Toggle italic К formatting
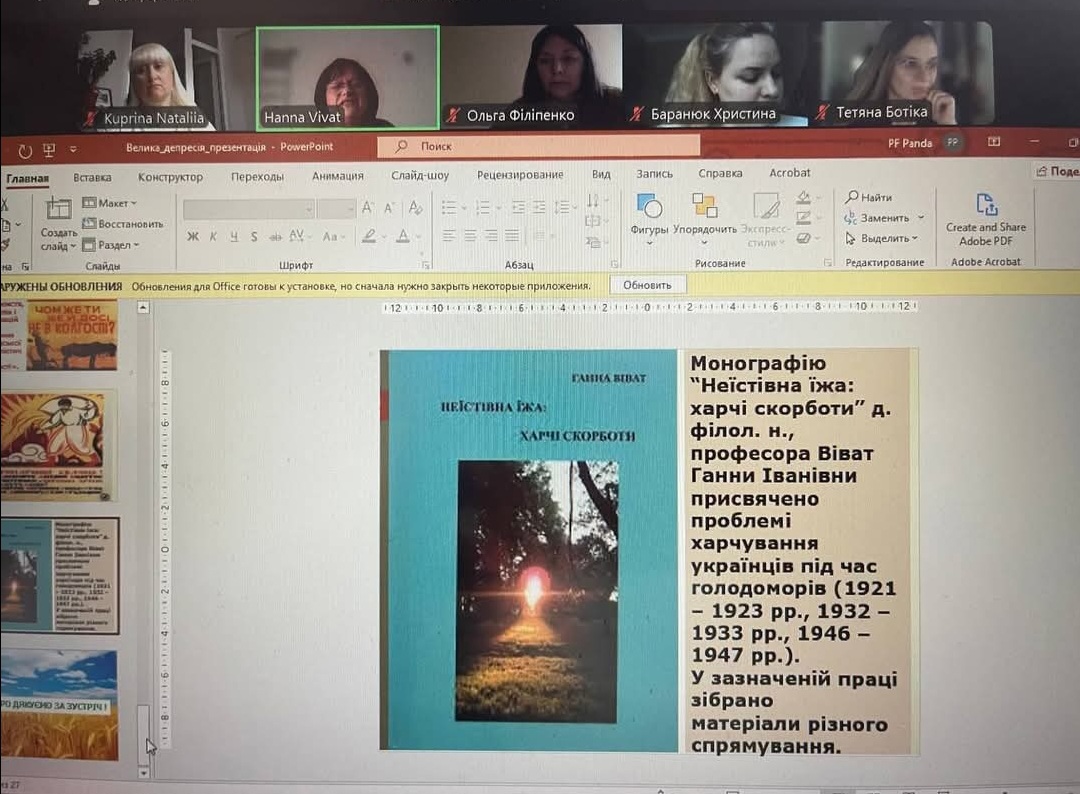The width and height of the screenshot is (1080, 794). click(213, 237)
